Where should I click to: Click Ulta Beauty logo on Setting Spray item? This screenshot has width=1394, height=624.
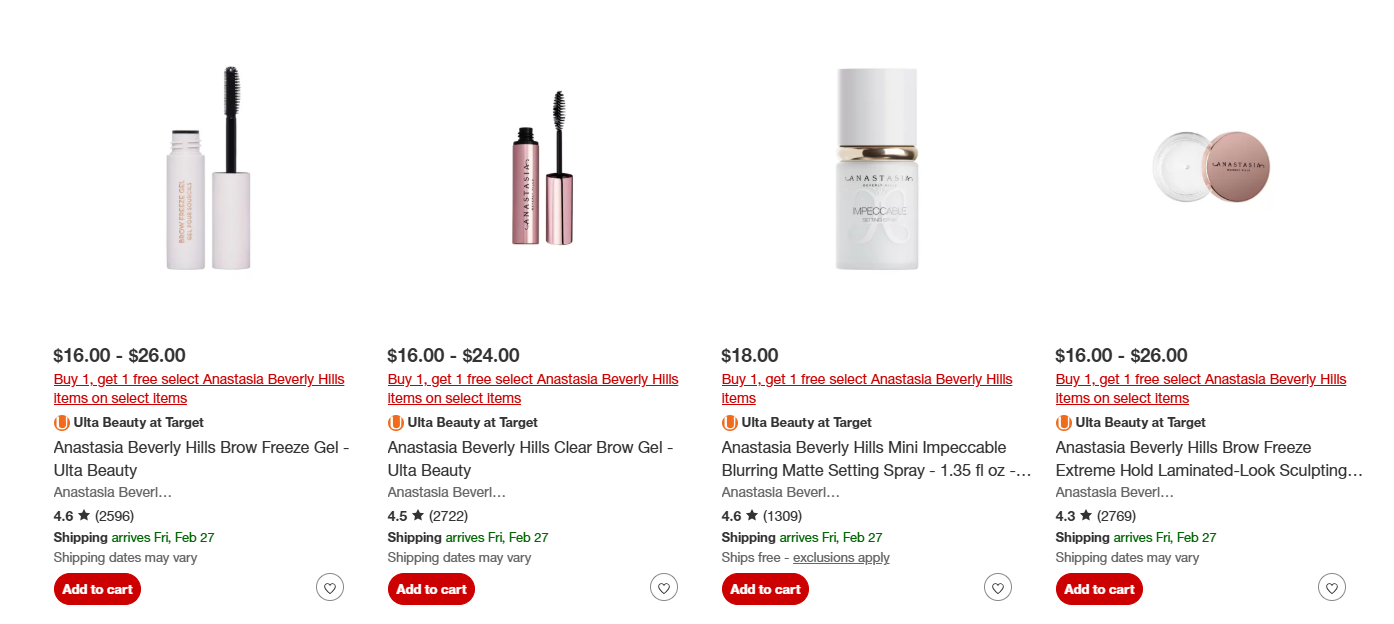click(x=730, y=423)
